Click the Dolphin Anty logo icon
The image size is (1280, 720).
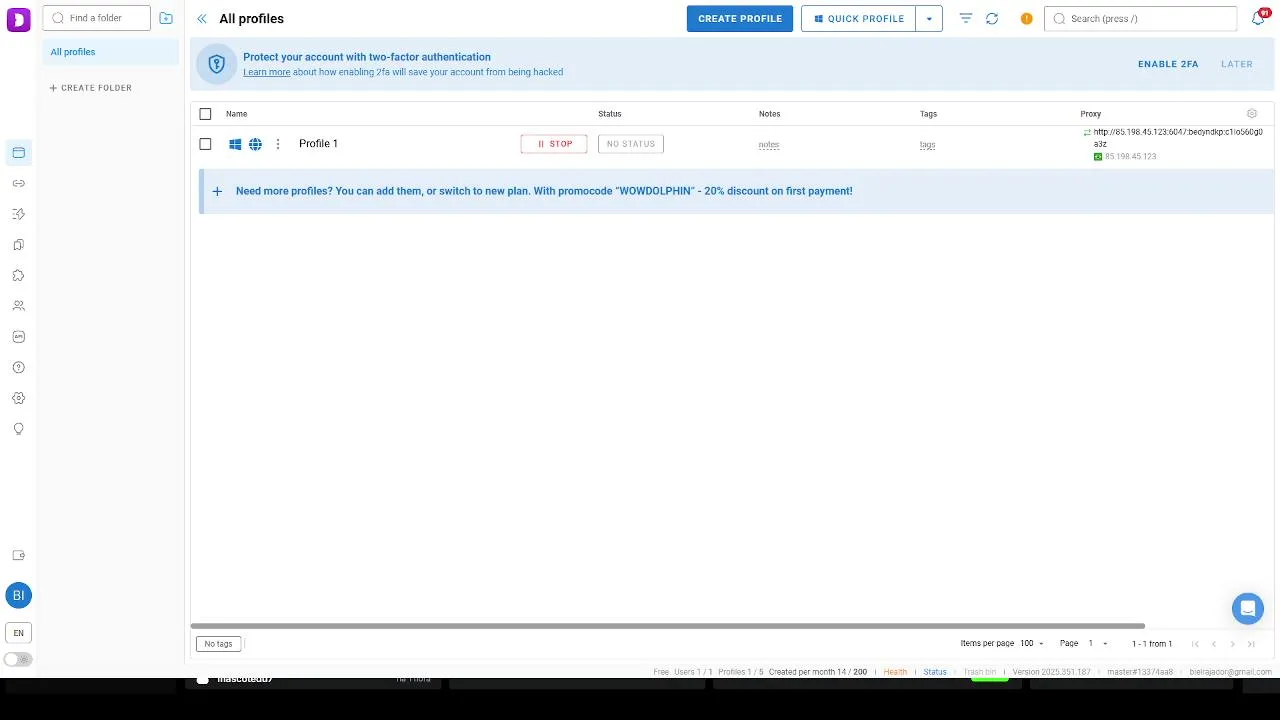(x=18, y=19)
